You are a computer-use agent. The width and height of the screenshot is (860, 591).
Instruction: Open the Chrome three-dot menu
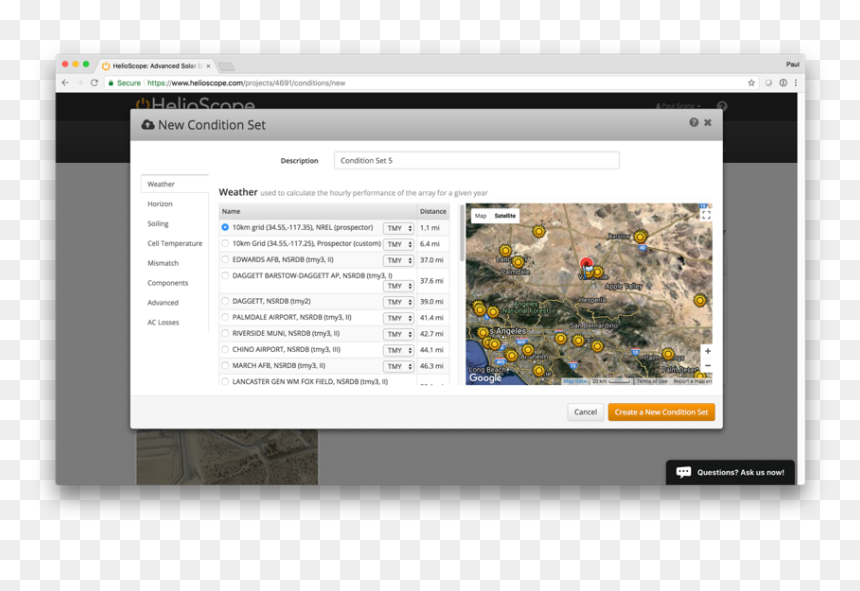coord(796,83)
